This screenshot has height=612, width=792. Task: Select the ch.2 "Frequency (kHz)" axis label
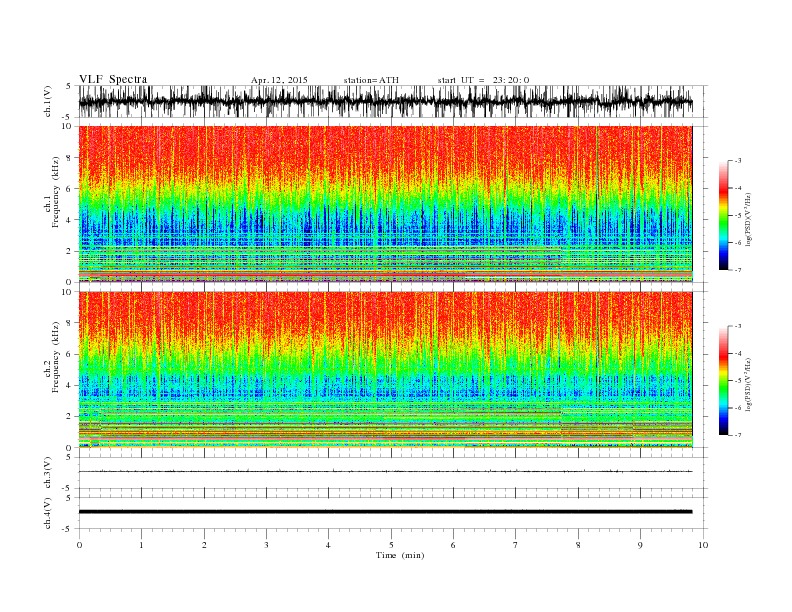coord(56,357)
